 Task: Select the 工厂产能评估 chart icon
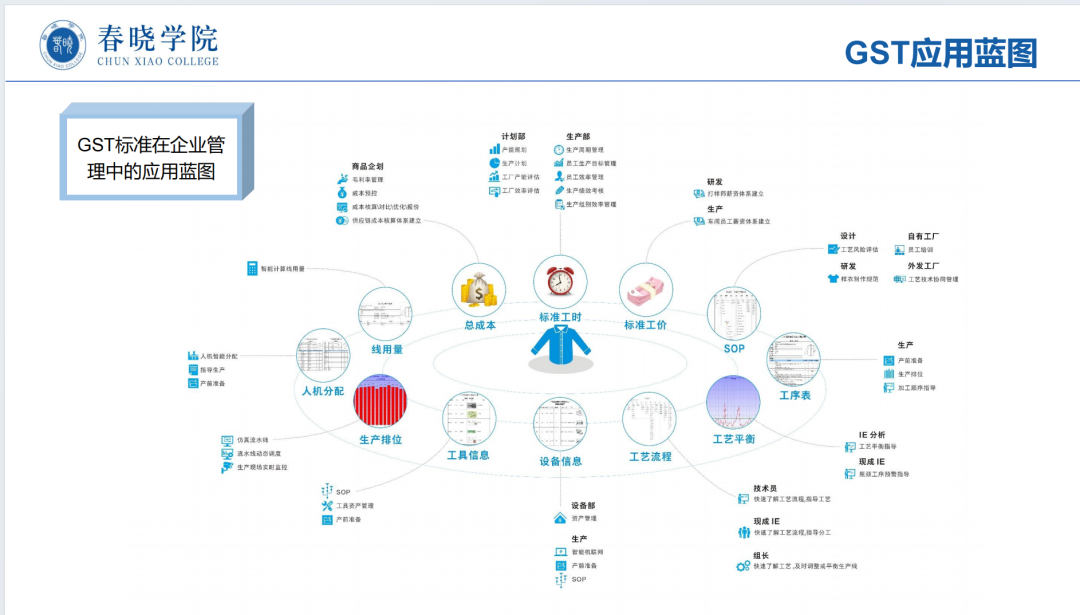(493, 176)
